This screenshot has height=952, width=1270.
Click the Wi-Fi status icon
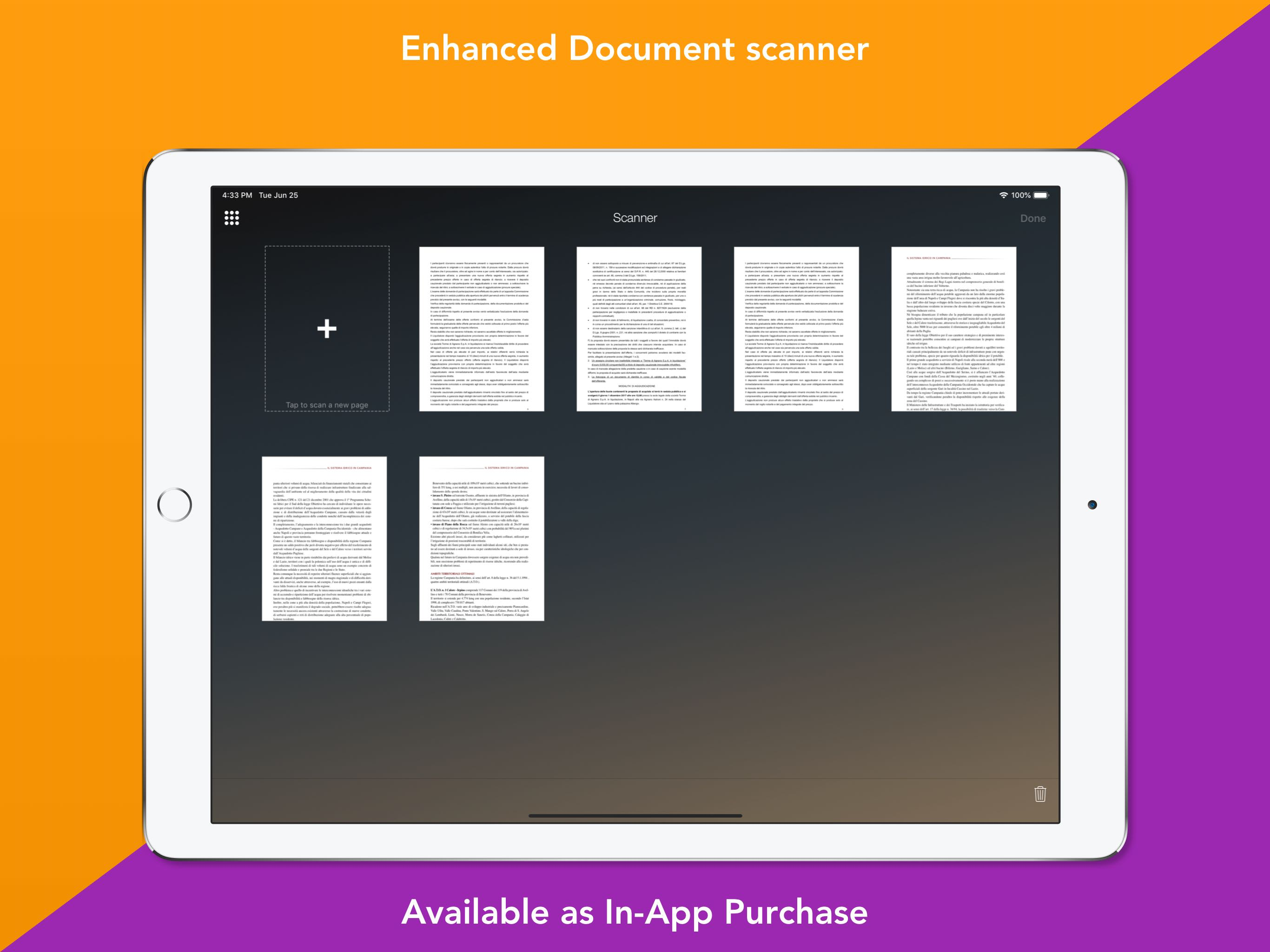tap(1003, 195)
